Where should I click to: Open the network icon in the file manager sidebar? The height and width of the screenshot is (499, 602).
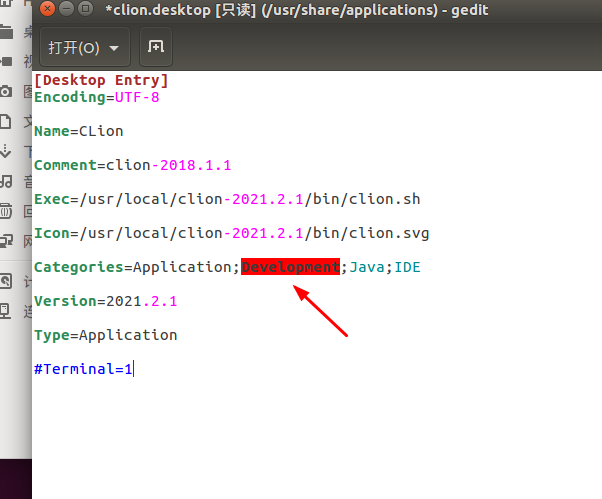pos(5,241)
